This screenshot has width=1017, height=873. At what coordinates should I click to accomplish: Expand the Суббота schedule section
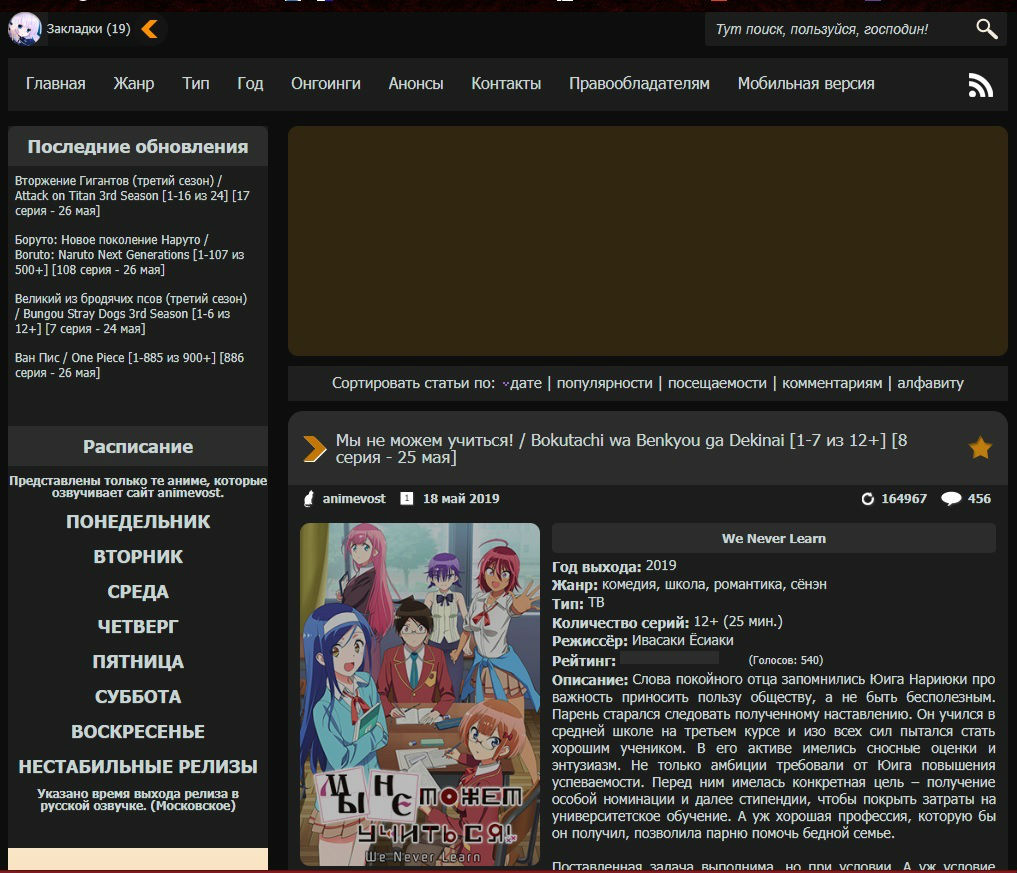coord(138,696)
